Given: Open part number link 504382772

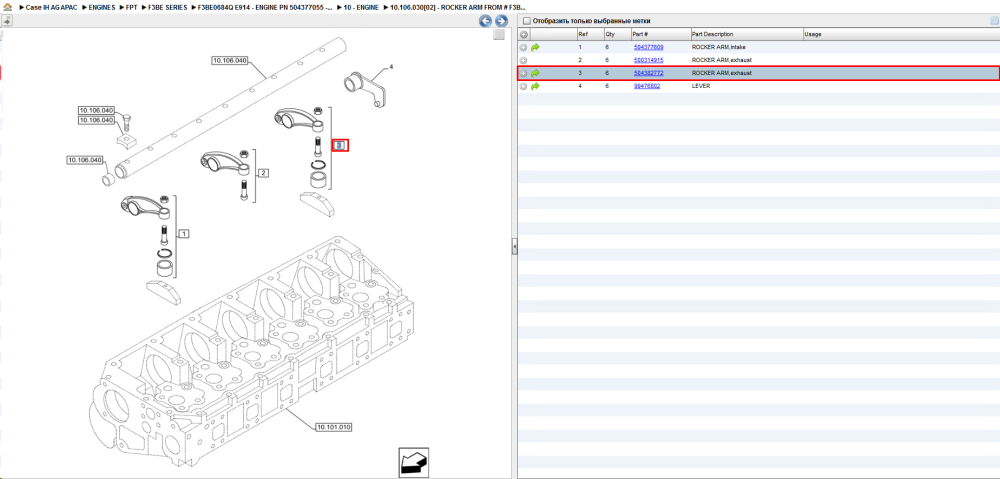Looking at the screenshot, I should 648,73.
